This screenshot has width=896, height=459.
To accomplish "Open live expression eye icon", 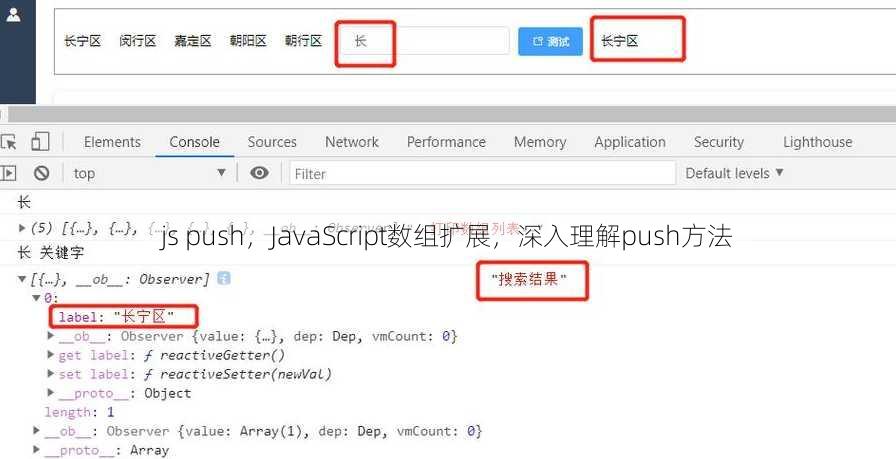I will coord(259,173).
